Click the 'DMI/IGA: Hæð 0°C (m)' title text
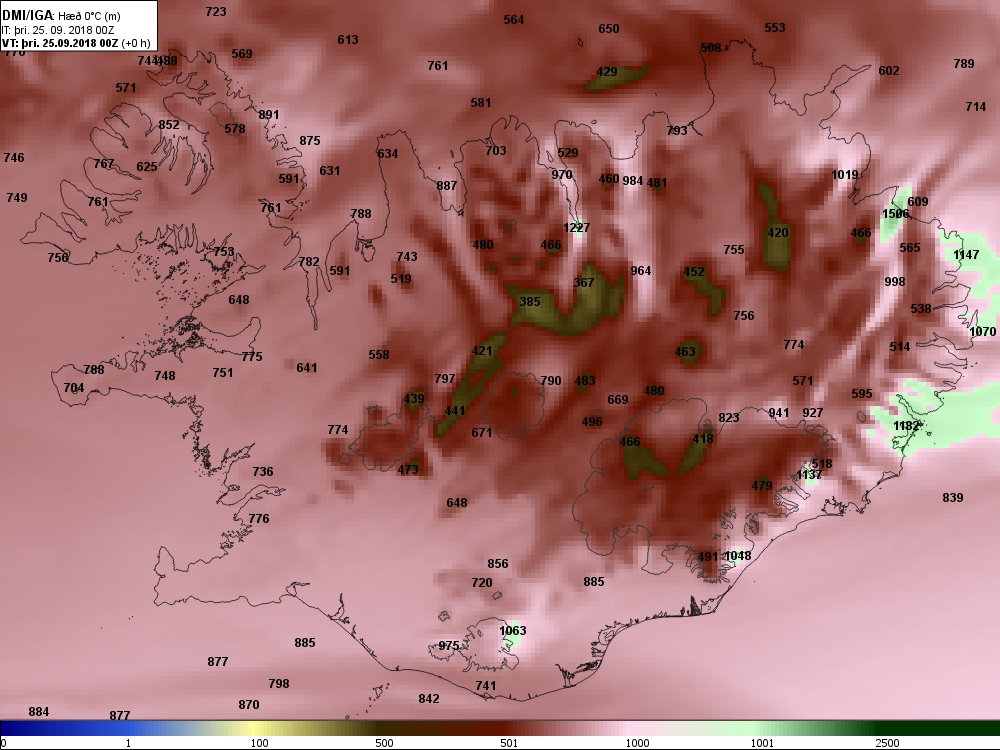 click(61, 15)
